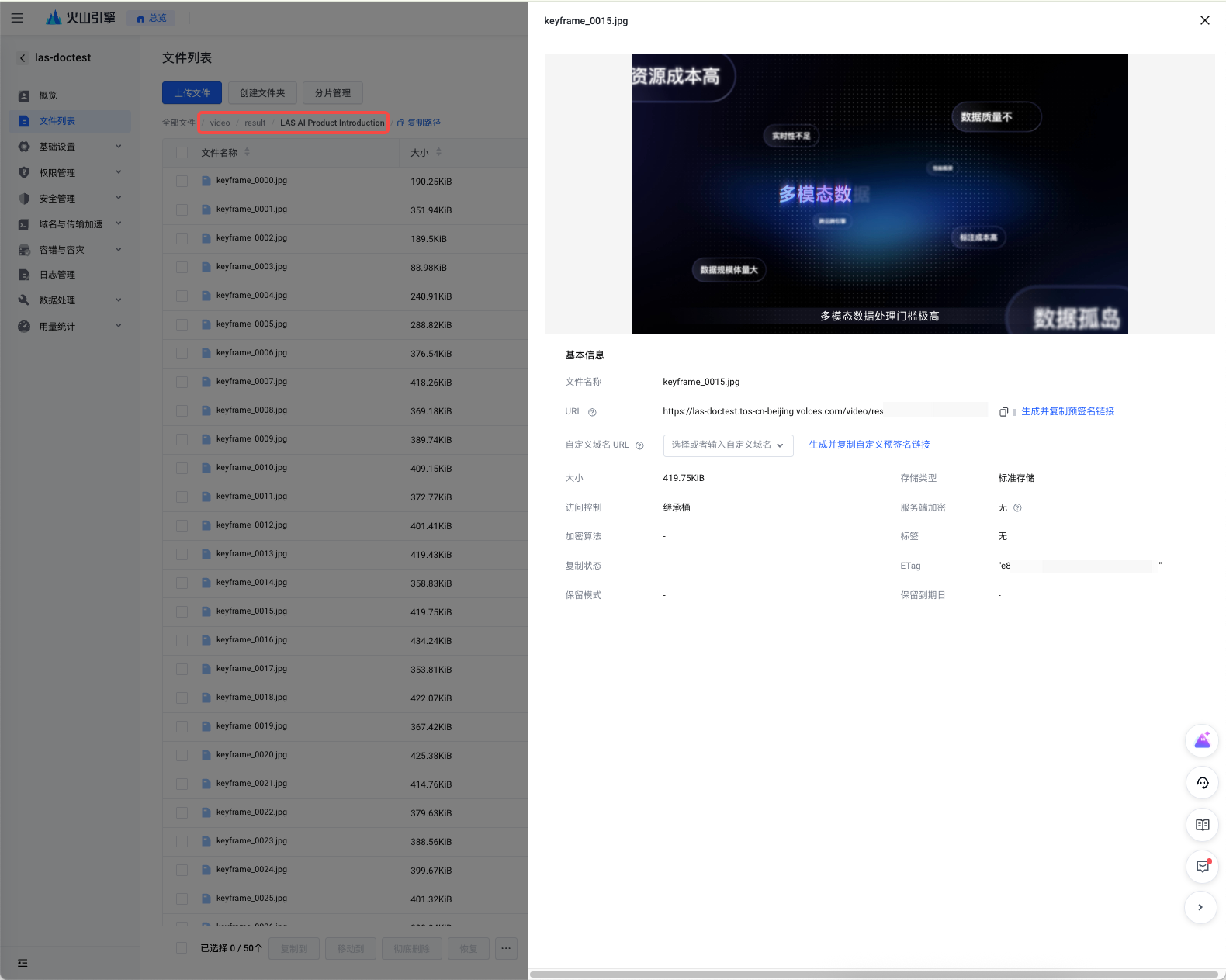Collapse the sidebar with bottom-left icon
Image resolution: width=1226 pixels, height=980 pixels.
coord(23,963)
